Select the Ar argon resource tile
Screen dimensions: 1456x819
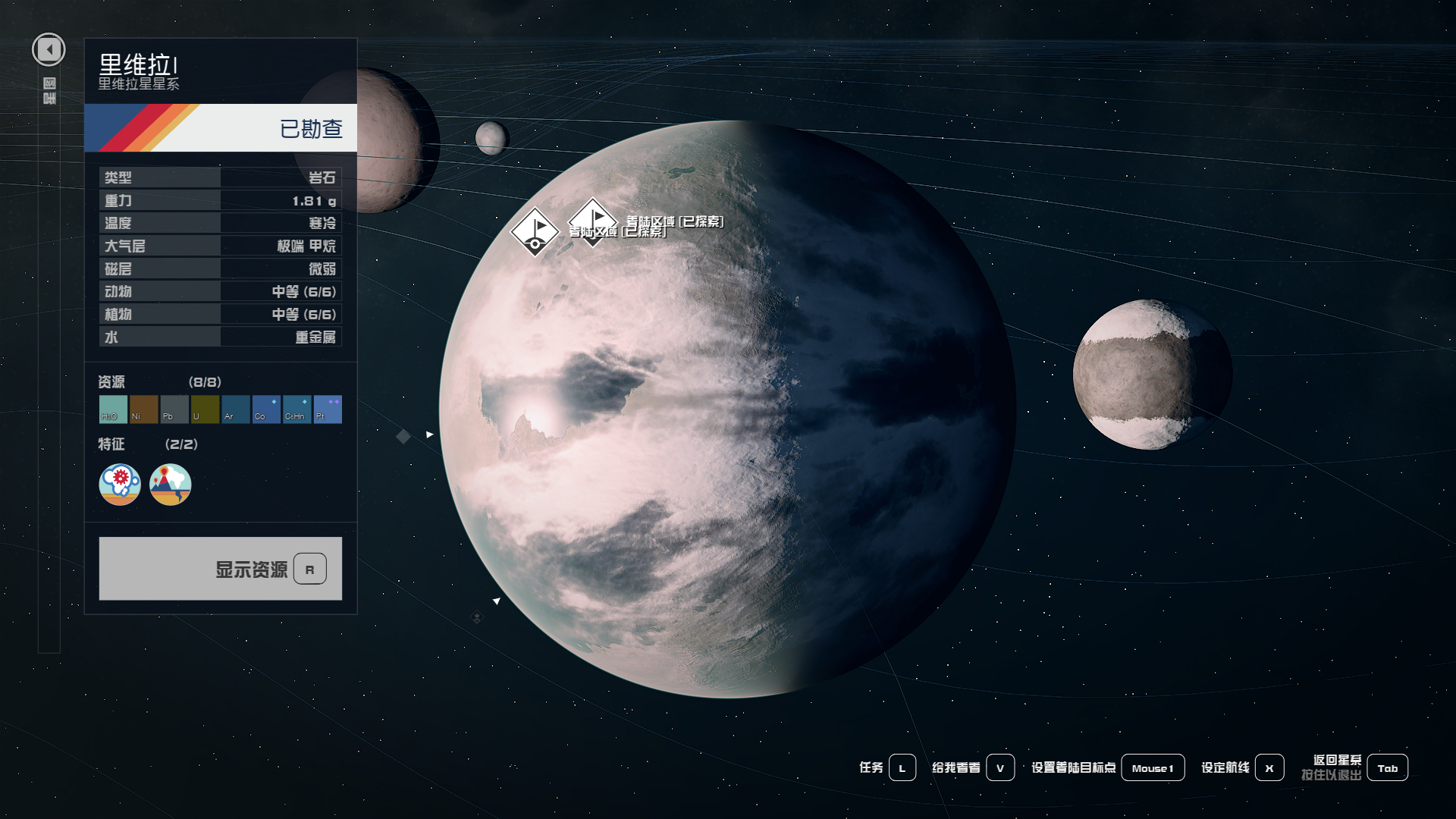(236, 409)
